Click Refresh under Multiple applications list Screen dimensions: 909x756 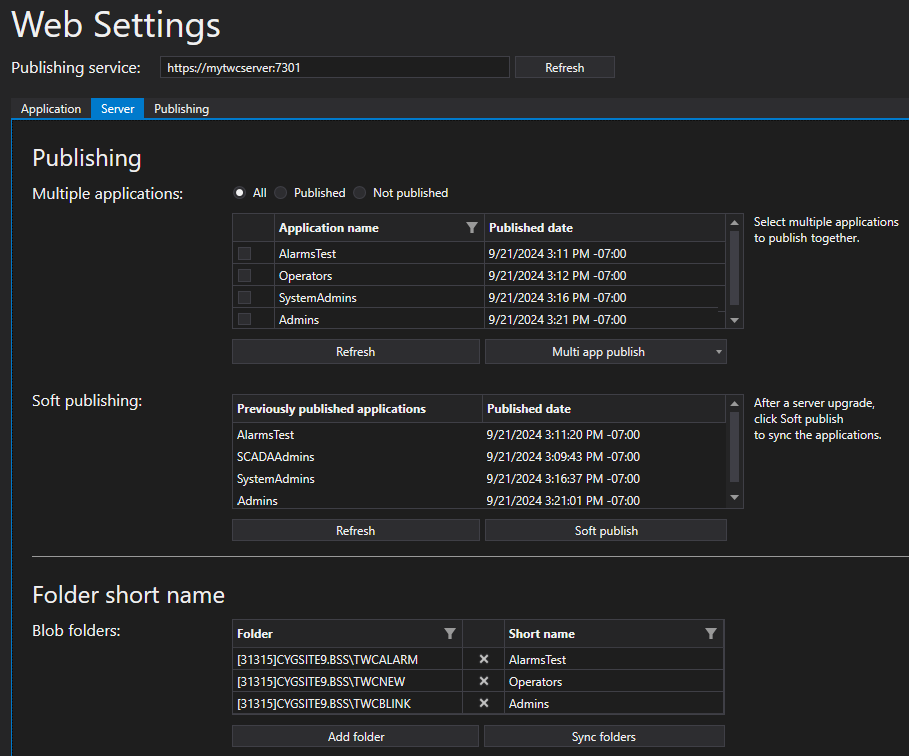click(356, 352)
